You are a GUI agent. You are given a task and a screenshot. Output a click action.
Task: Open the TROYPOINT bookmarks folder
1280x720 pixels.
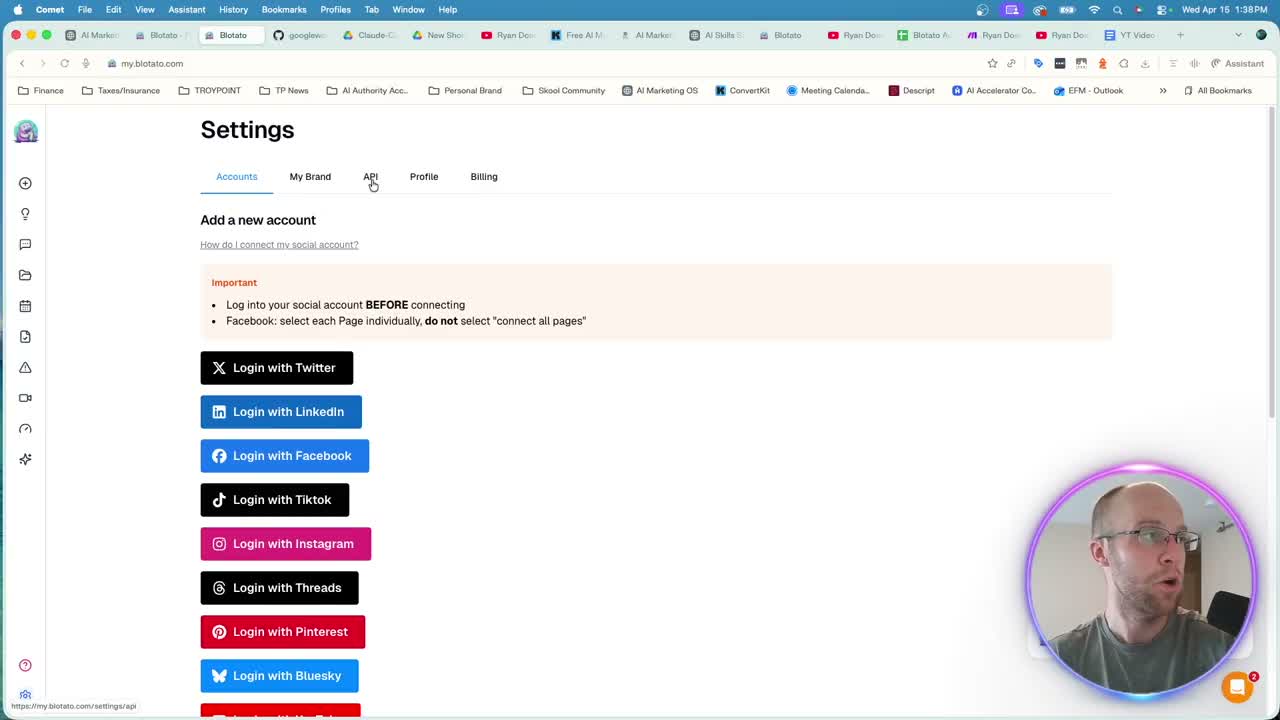(210, 90)
